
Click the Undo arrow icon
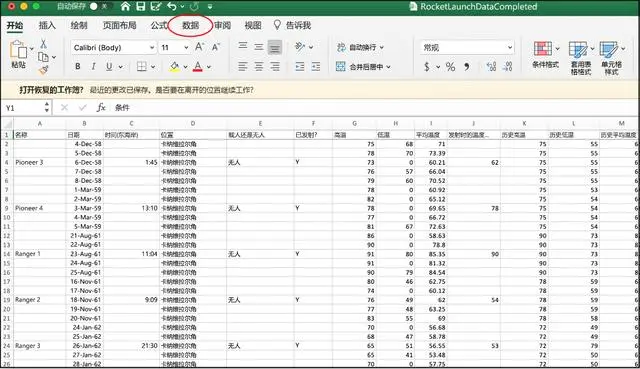point(171,6)
